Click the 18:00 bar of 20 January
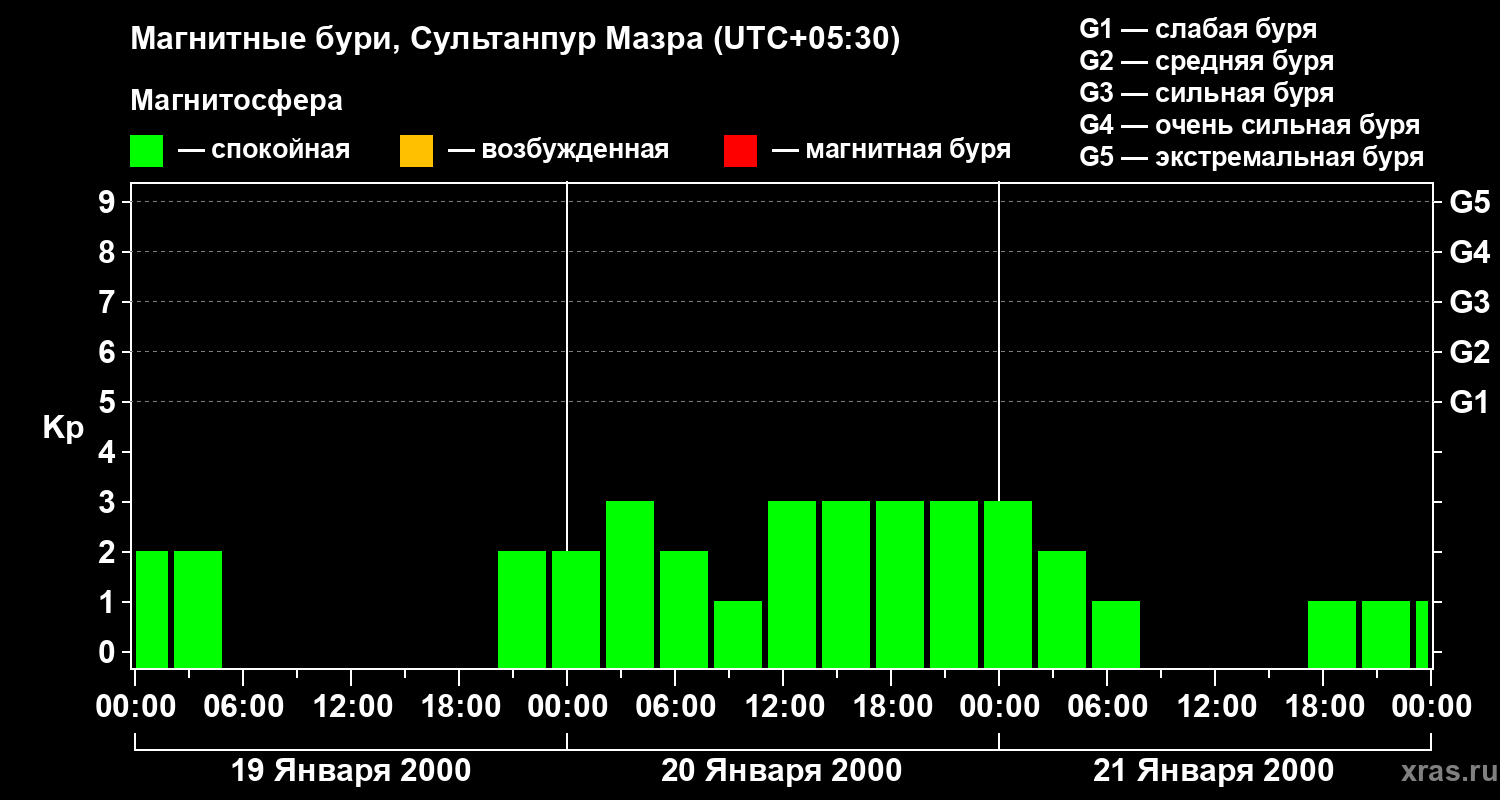This screenshot has width=1500, height=800. [x=900, y=585]
